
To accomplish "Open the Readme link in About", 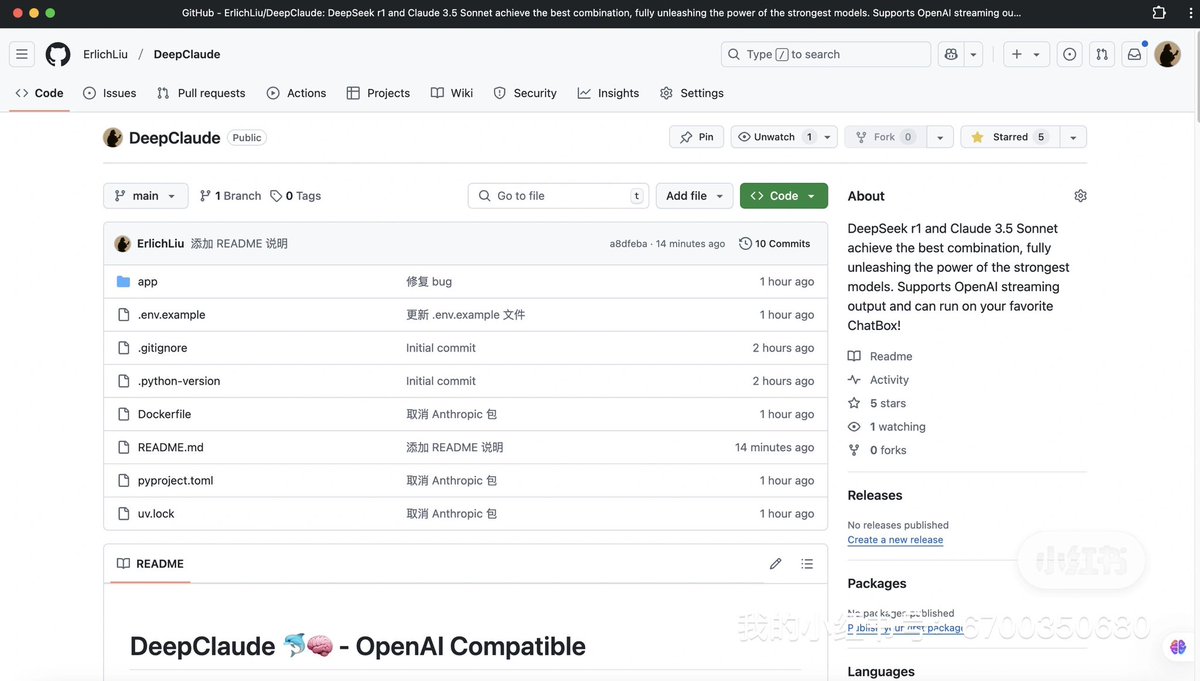I will coord(880,356).
